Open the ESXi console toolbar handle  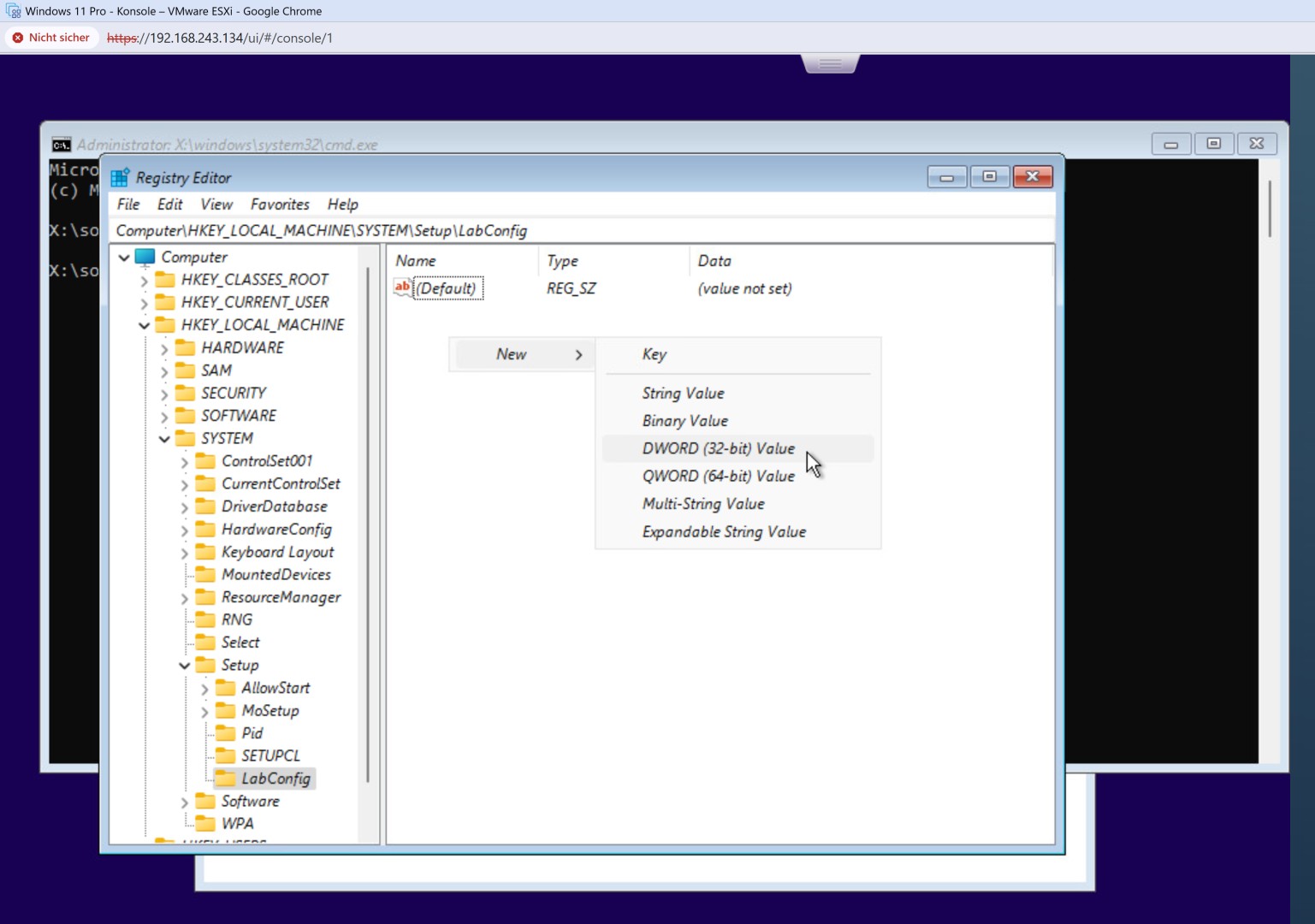830,63
